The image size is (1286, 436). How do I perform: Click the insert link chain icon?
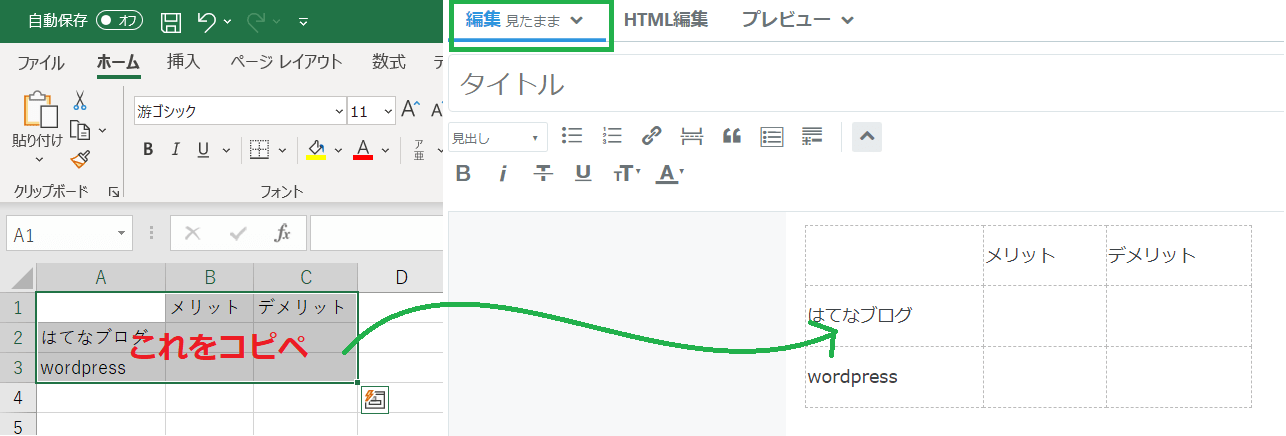pyautogui.click(x=651, y=136)
